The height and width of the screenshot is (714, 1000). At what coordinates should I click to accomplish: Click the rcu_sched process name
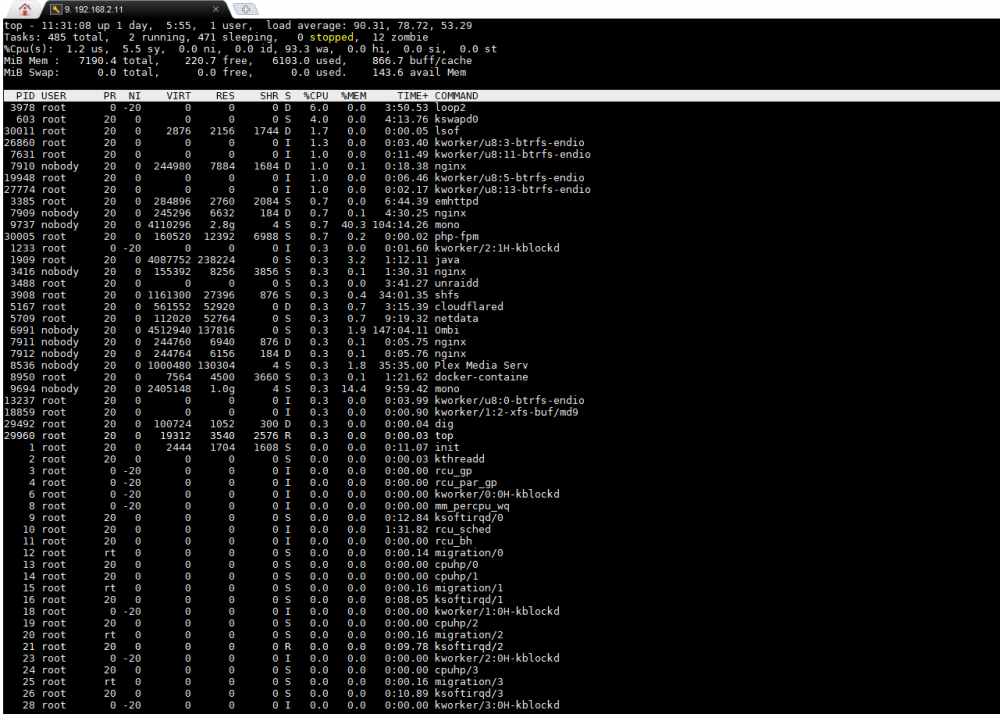pyautogui.click(x=462, y=529)
